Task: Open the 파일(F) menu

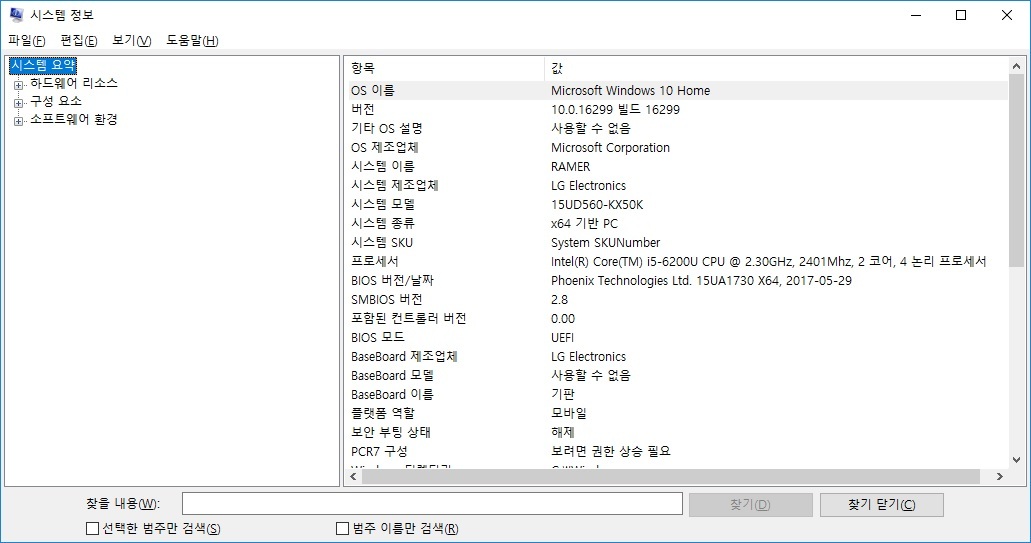Action: coord(27,40)
